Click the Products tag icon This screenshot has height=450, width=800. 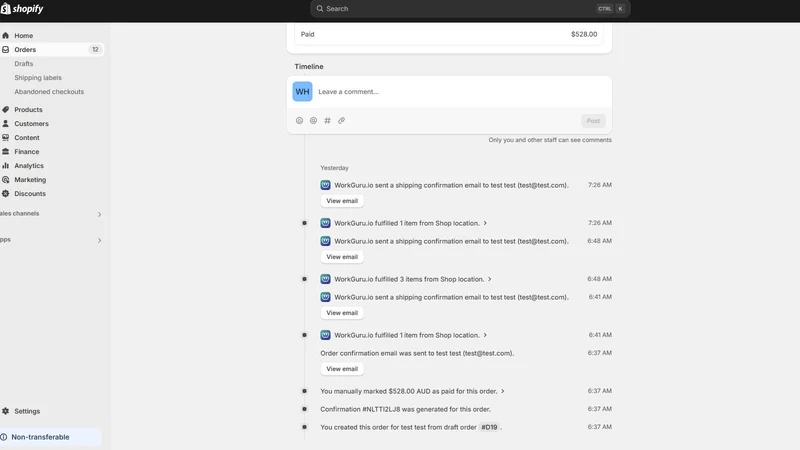(x=6, y=110)
